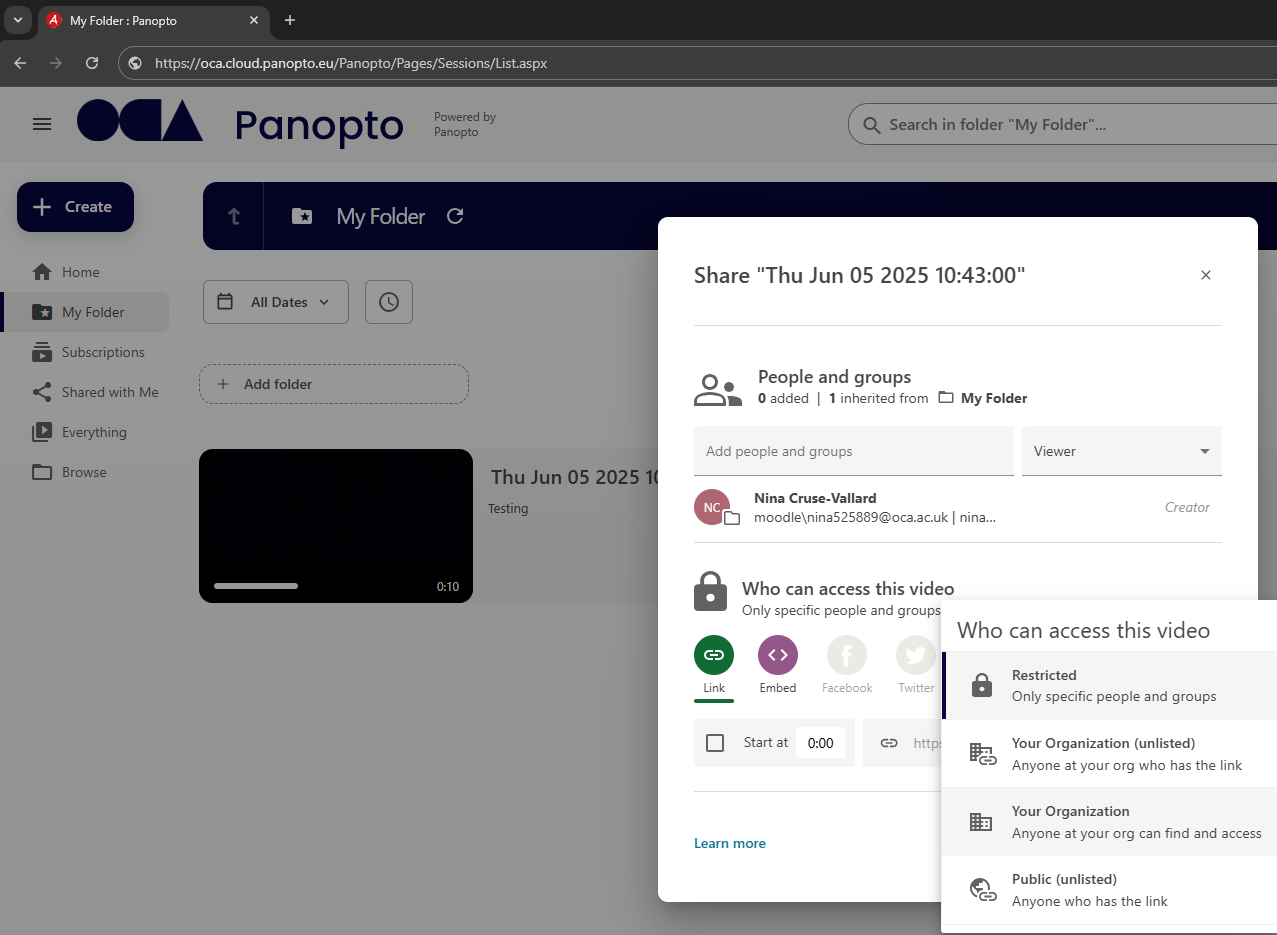
Task: Click the Add people and groups field
Action: click(x=854, y=451)
